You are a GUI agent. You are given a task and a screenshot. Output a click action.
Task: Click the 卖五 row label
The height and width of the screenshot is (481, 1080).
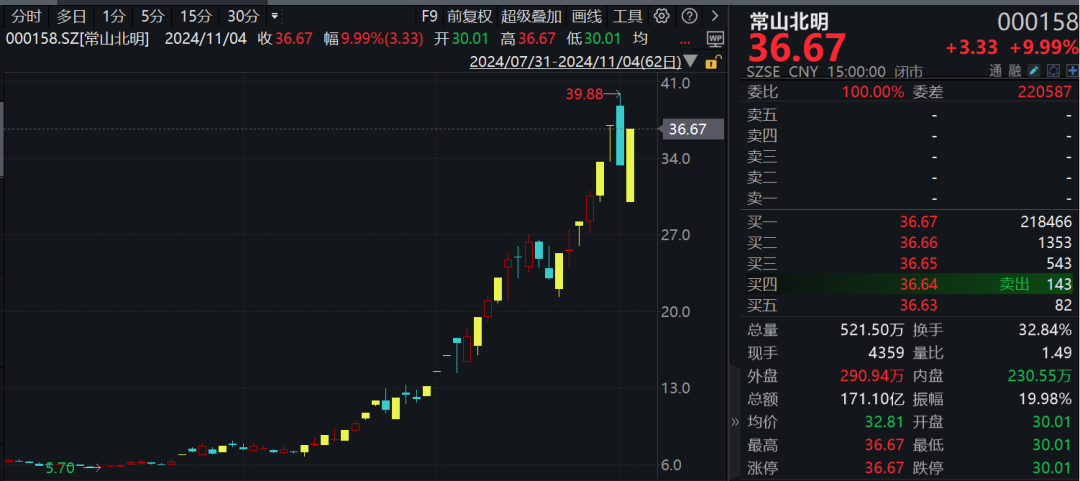pos(762,114)
